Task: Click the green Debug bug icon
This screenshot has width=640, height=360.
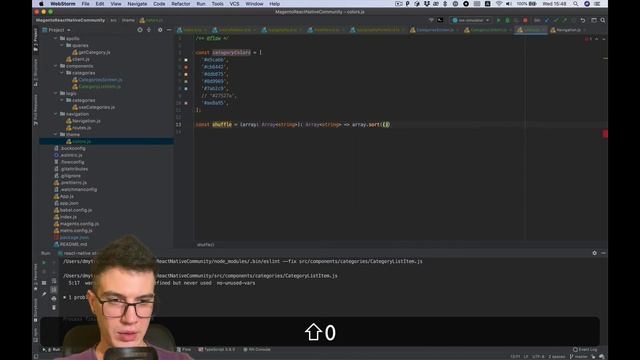Action: click(507, 20)
